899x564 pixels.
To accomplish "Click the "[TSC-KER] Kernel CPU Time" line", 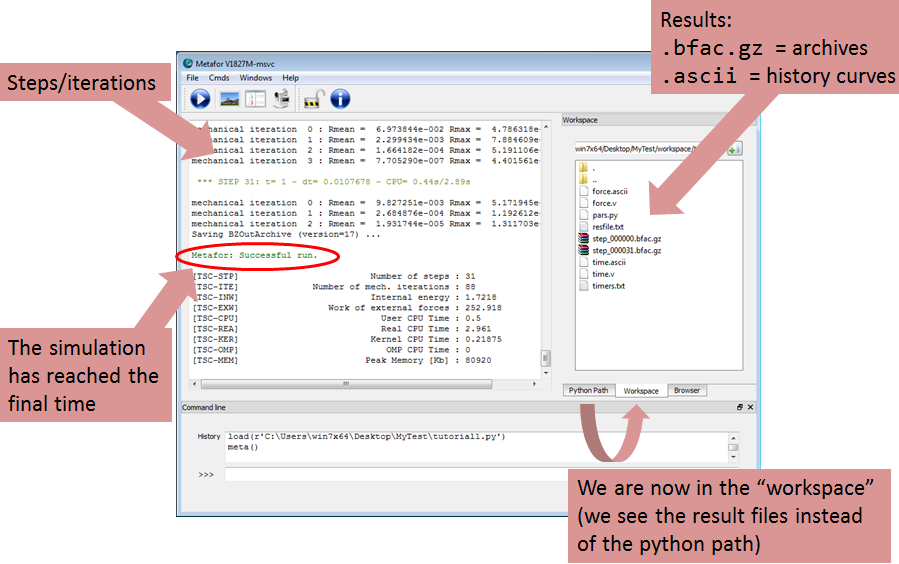I will pyautogui.click(x=347, y=339).
